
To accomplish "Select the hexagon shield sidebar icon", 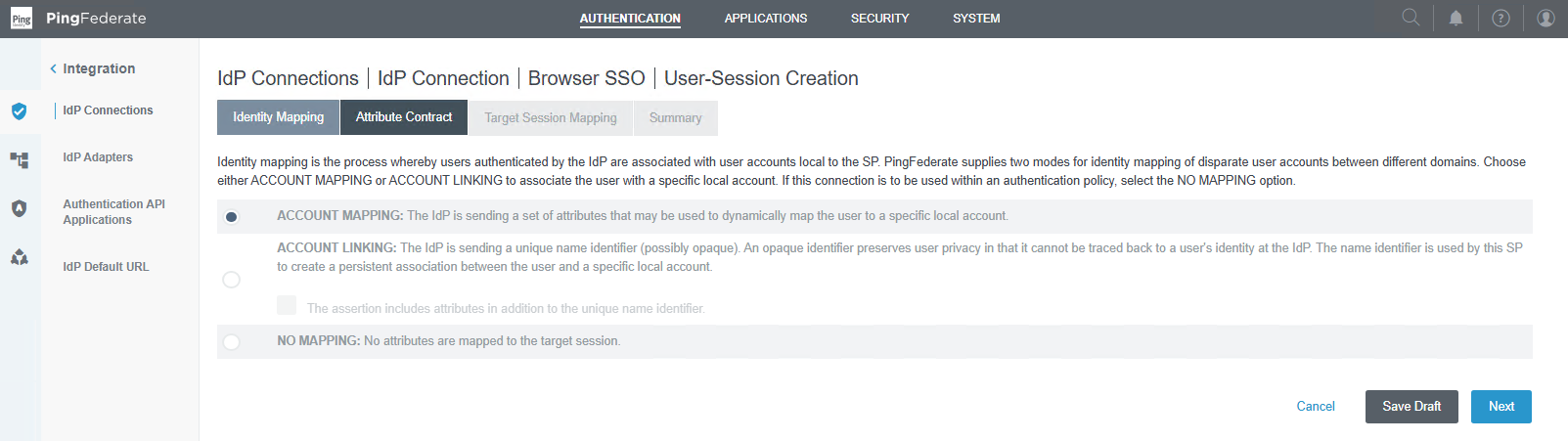I will [x=19, y=208].
